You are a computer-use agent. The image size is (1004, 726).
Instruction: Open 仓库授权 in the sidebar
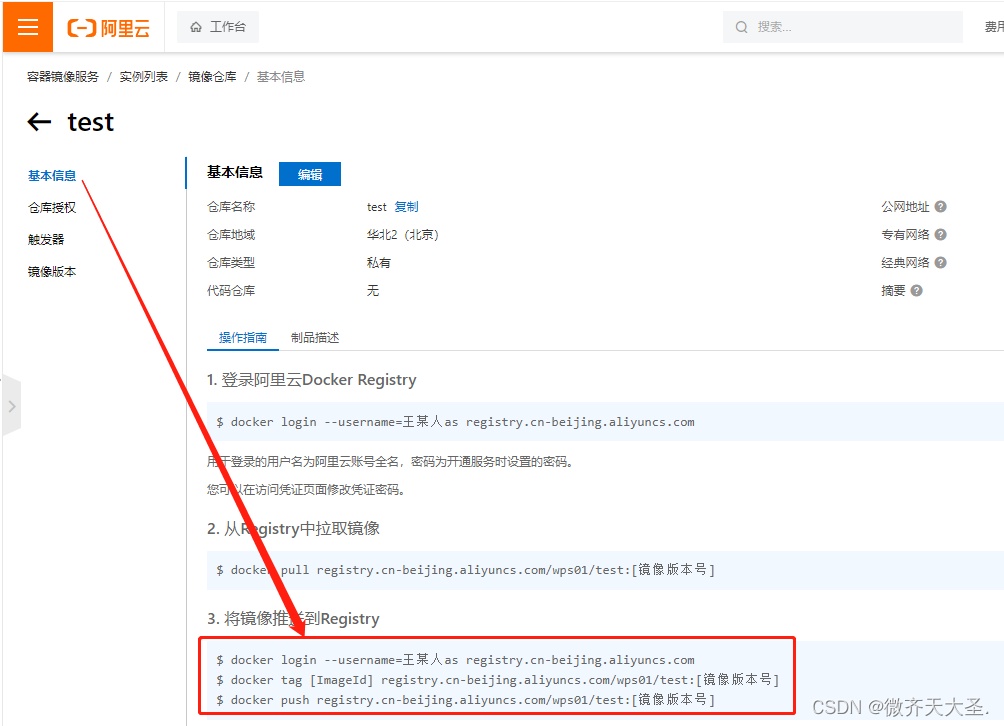point(52,207)
